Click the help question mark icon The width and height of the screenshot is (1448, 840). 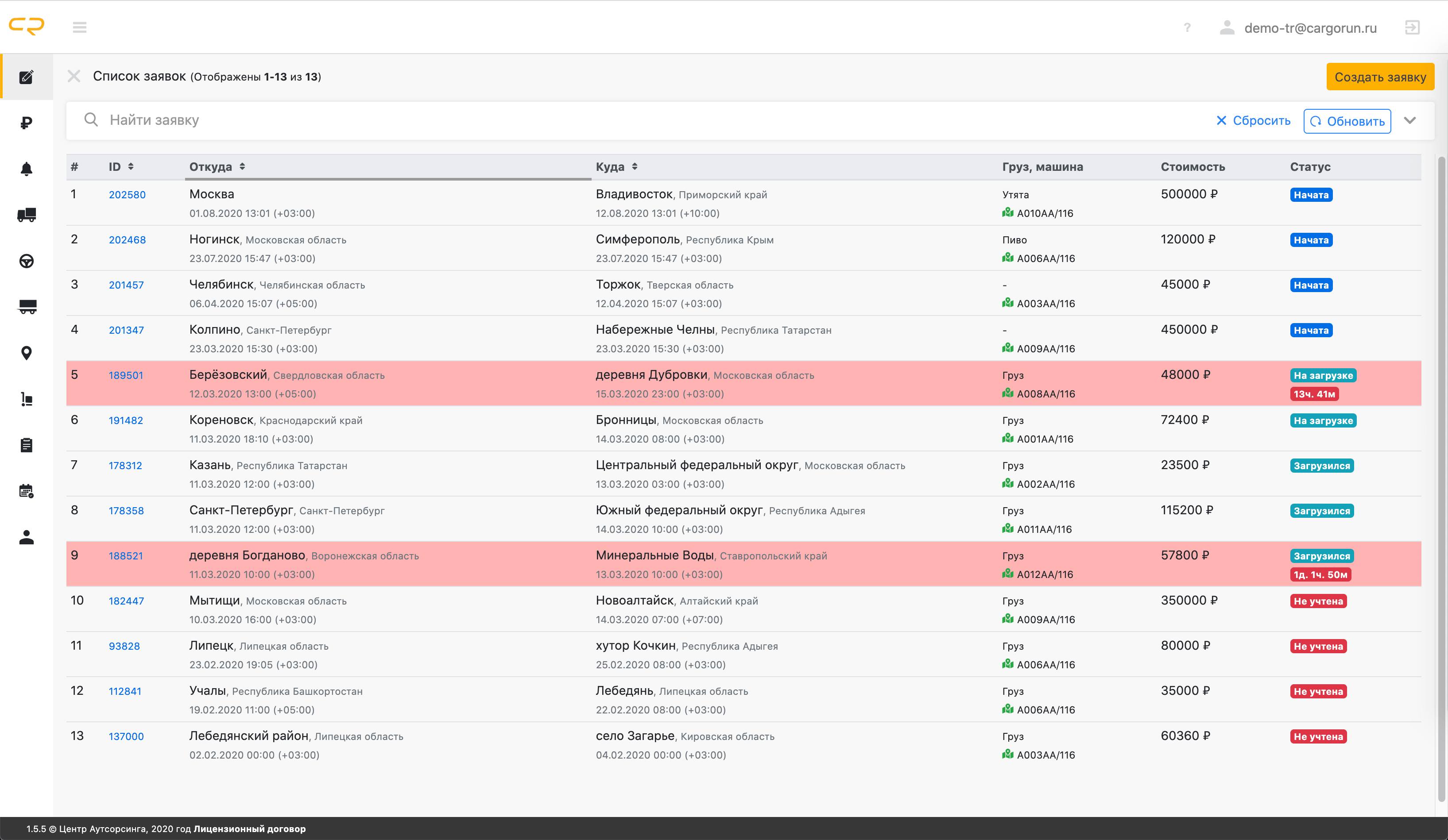(x=1187, y=27)
